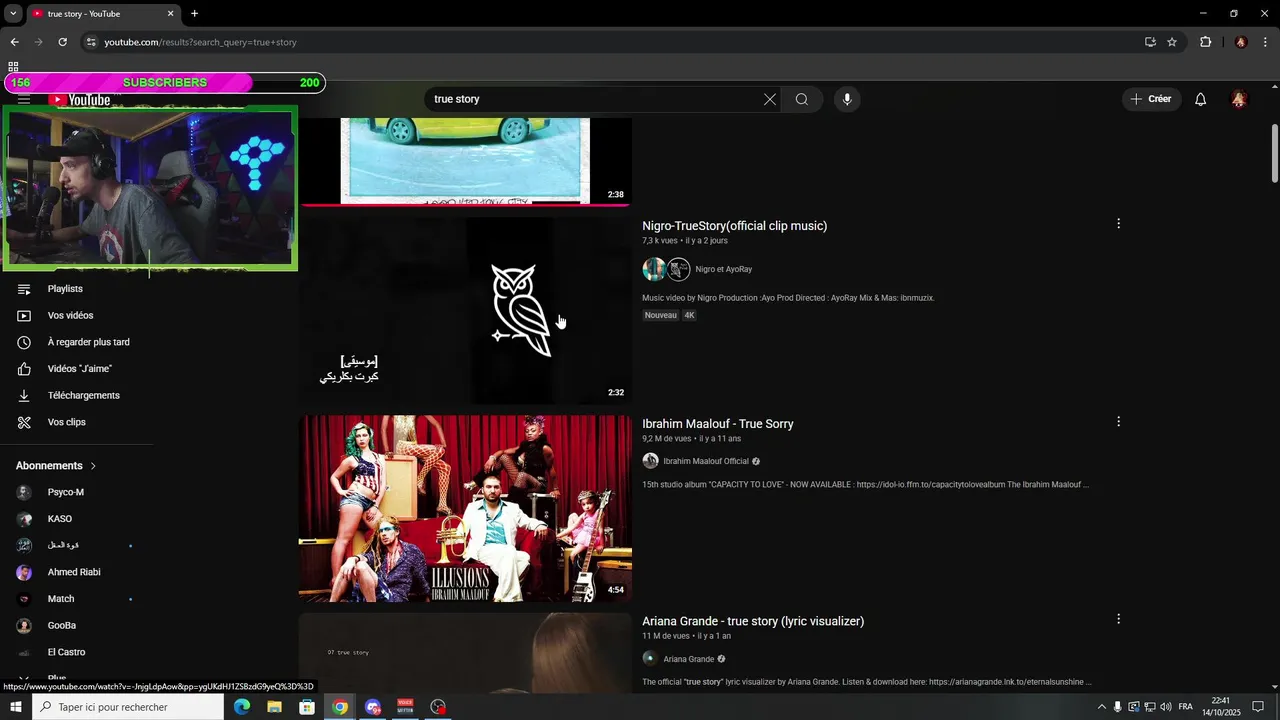The width and height of the screenshot is (1280, 720).
Task: Open Microsoft Edge from the taskbar
Action: 242,707
